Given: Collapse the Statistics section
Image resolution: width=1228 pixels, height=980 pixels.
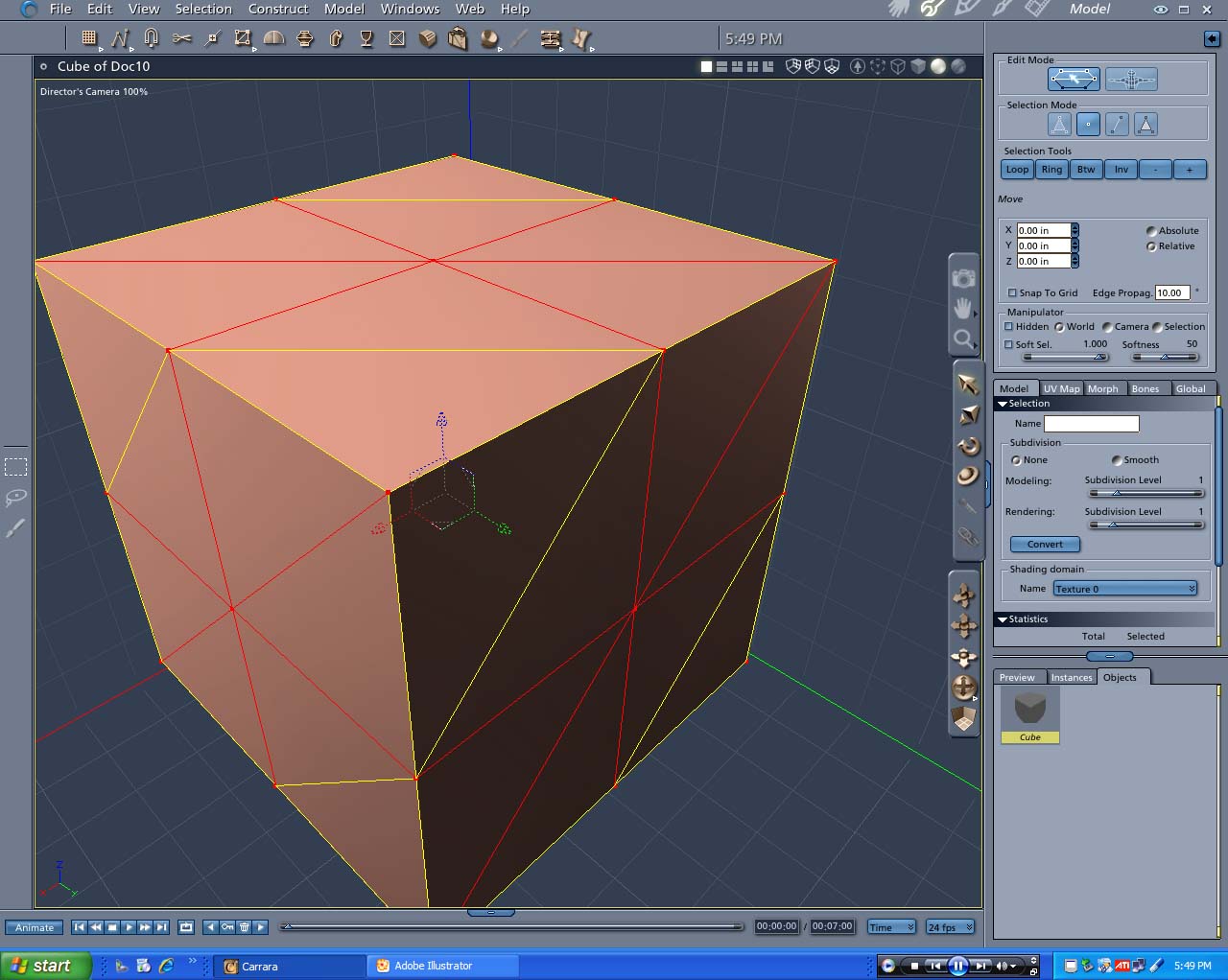Looking at the screenshot, I should [1003, 619].
